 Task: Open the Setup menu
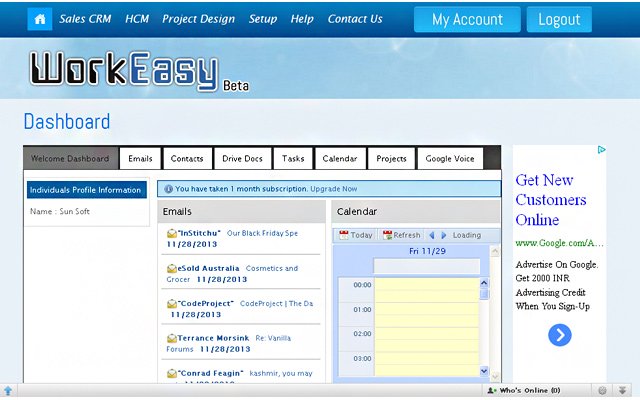tap(263, 19)
